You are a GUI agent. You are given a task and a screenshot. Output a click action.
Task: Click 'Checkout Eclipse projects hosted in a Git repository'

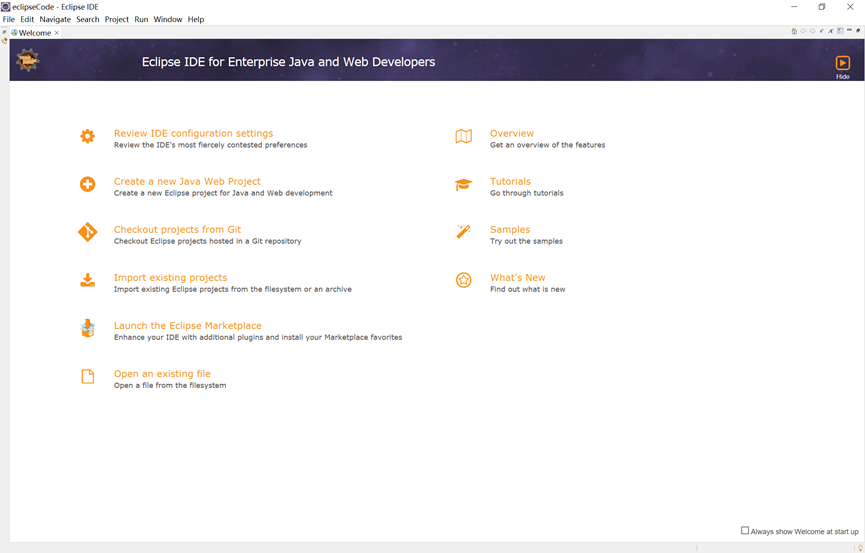click(207, 241)
